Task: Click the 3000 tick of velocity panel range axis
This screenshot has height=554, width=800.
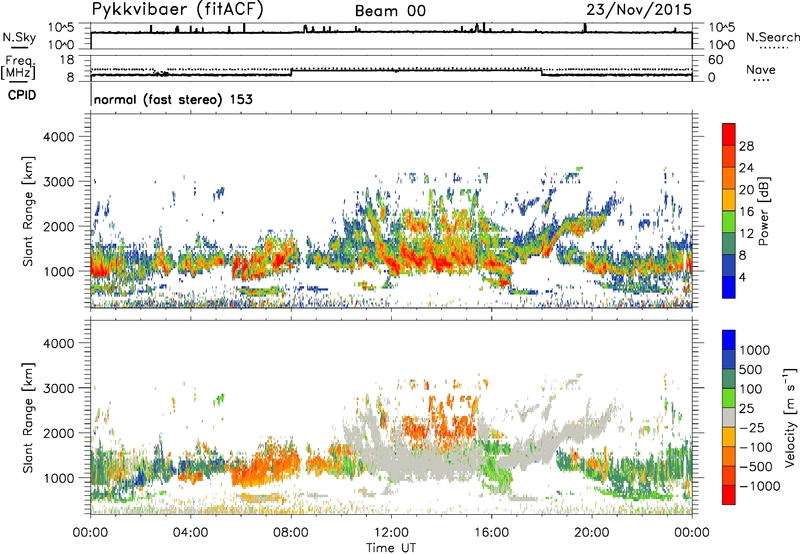Action: tap(59, 388)
